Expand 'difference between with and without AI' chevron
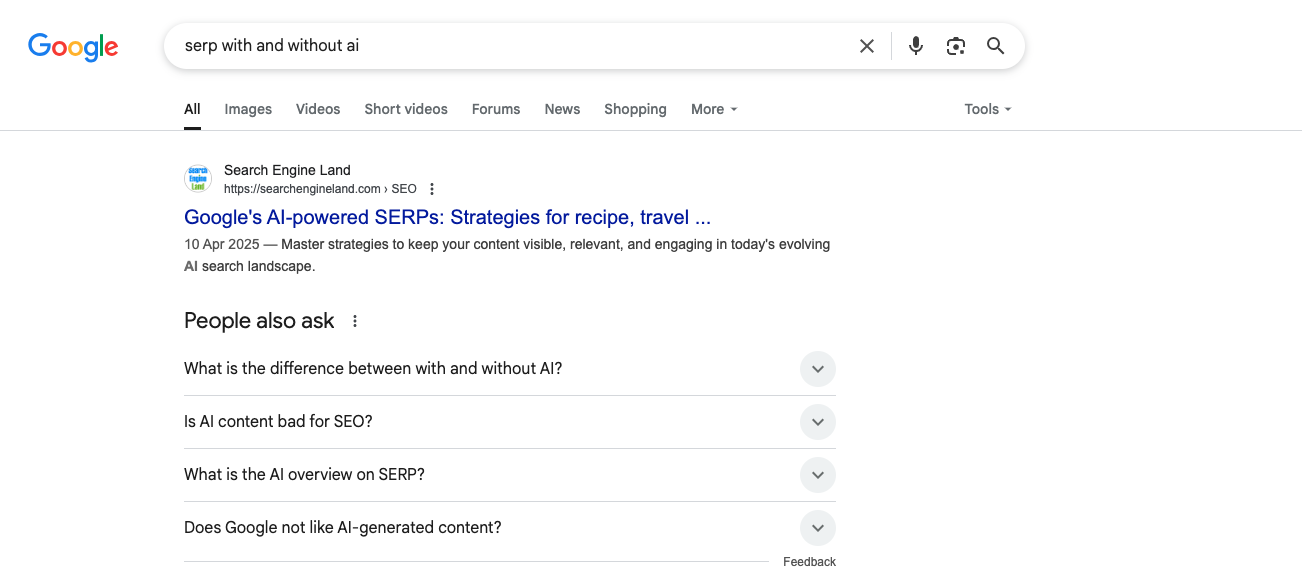 pyautogui.click(x=818, y=369)
